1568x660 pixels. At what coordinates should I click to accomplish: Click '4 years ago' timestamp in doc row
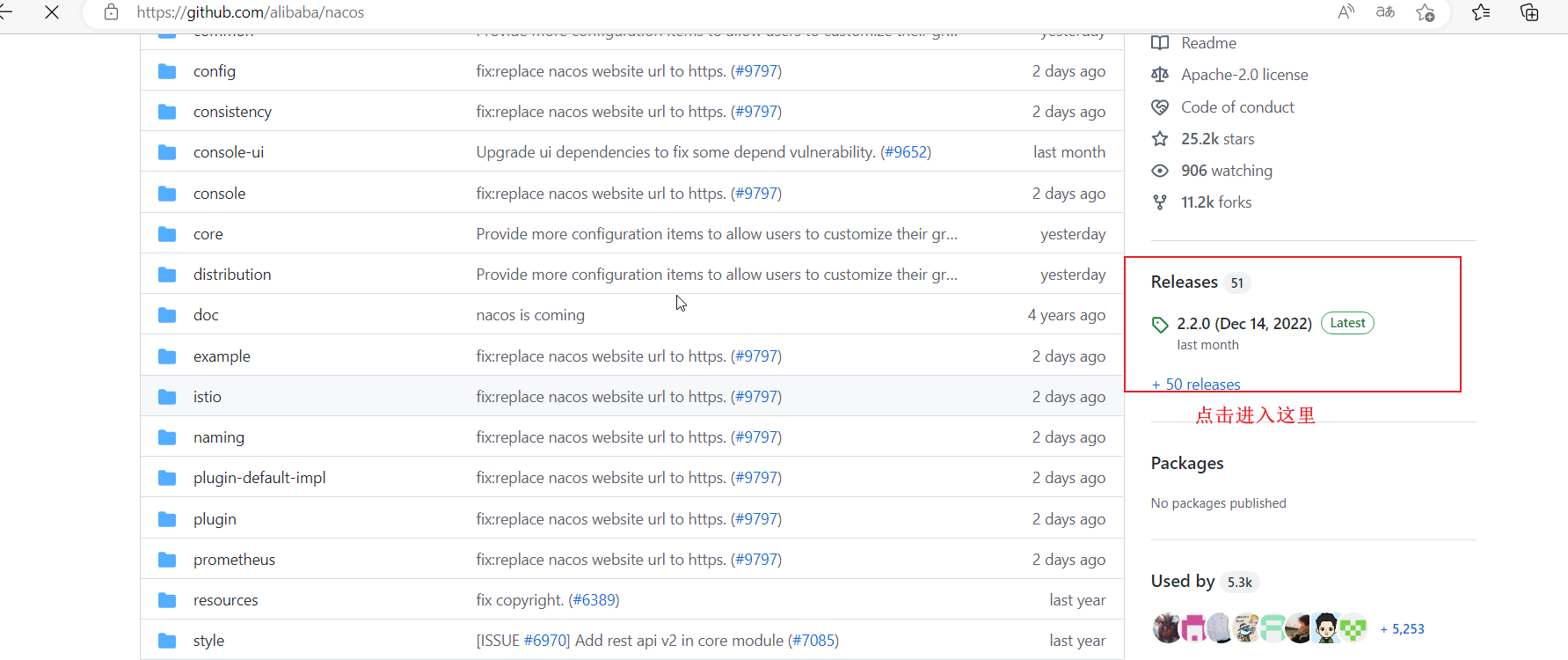(1067, 315)
